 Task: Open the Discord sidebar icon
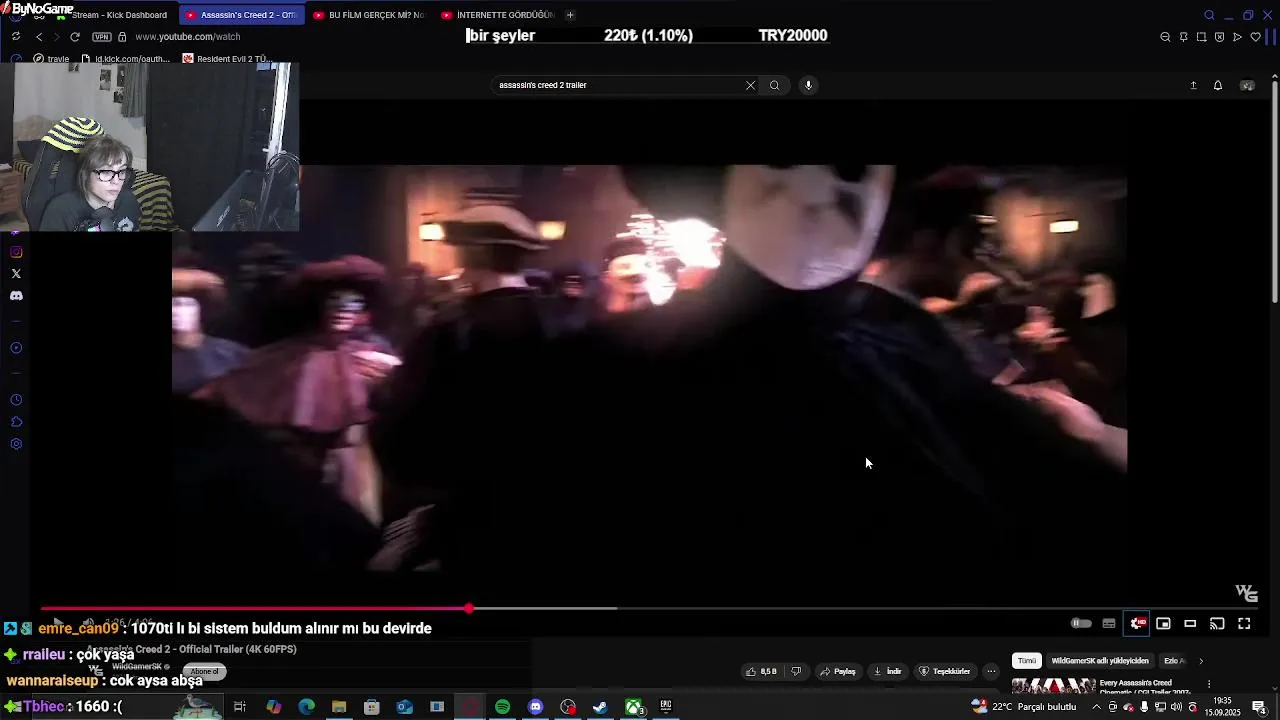pyautogui.click(x=16, y=296)
